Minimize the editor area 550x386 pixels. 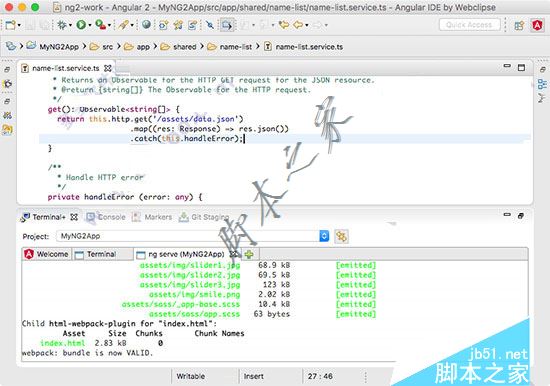click(x=507, y=66)
